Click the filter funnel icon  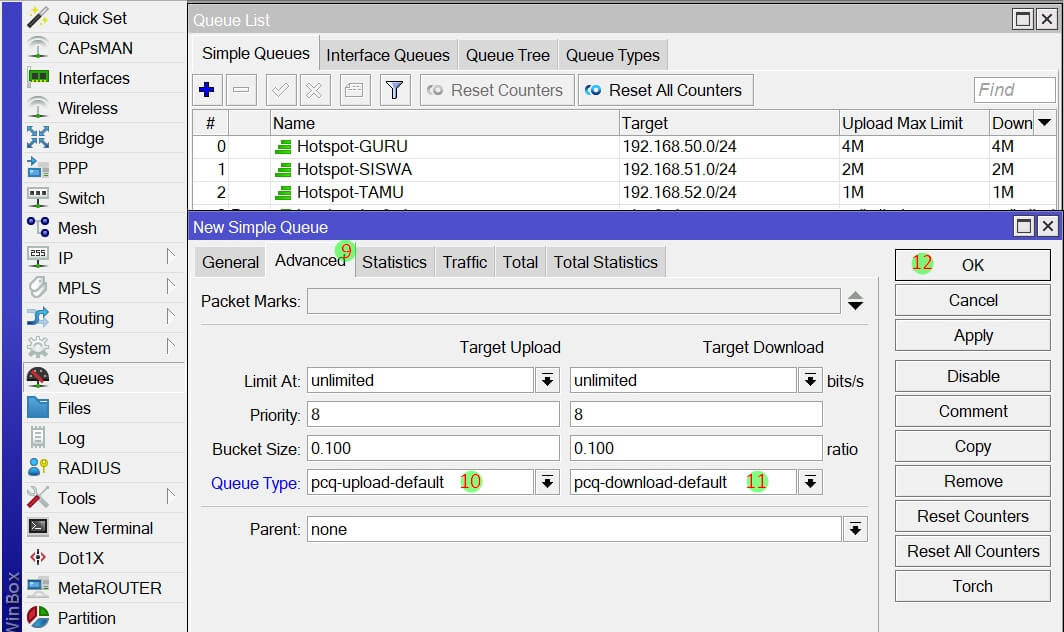pyautogui.click(x=394, y=90)
